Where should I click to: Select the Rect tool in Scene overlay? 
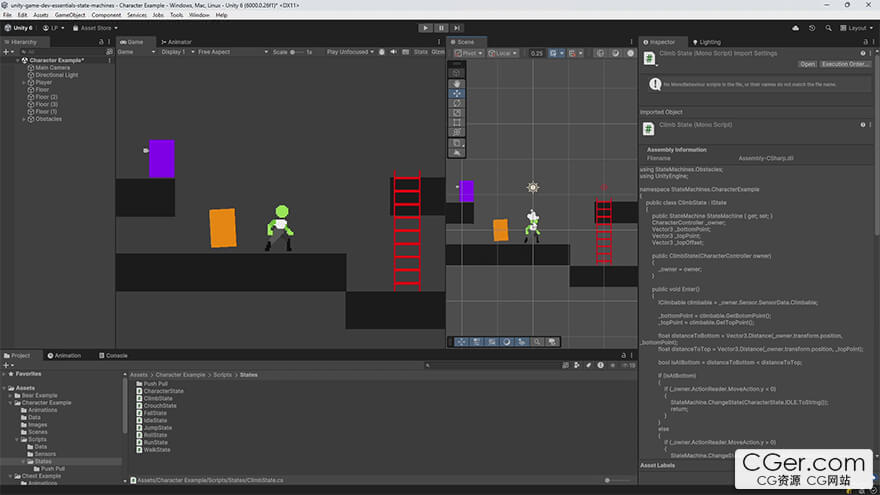(x=457, y=123)
